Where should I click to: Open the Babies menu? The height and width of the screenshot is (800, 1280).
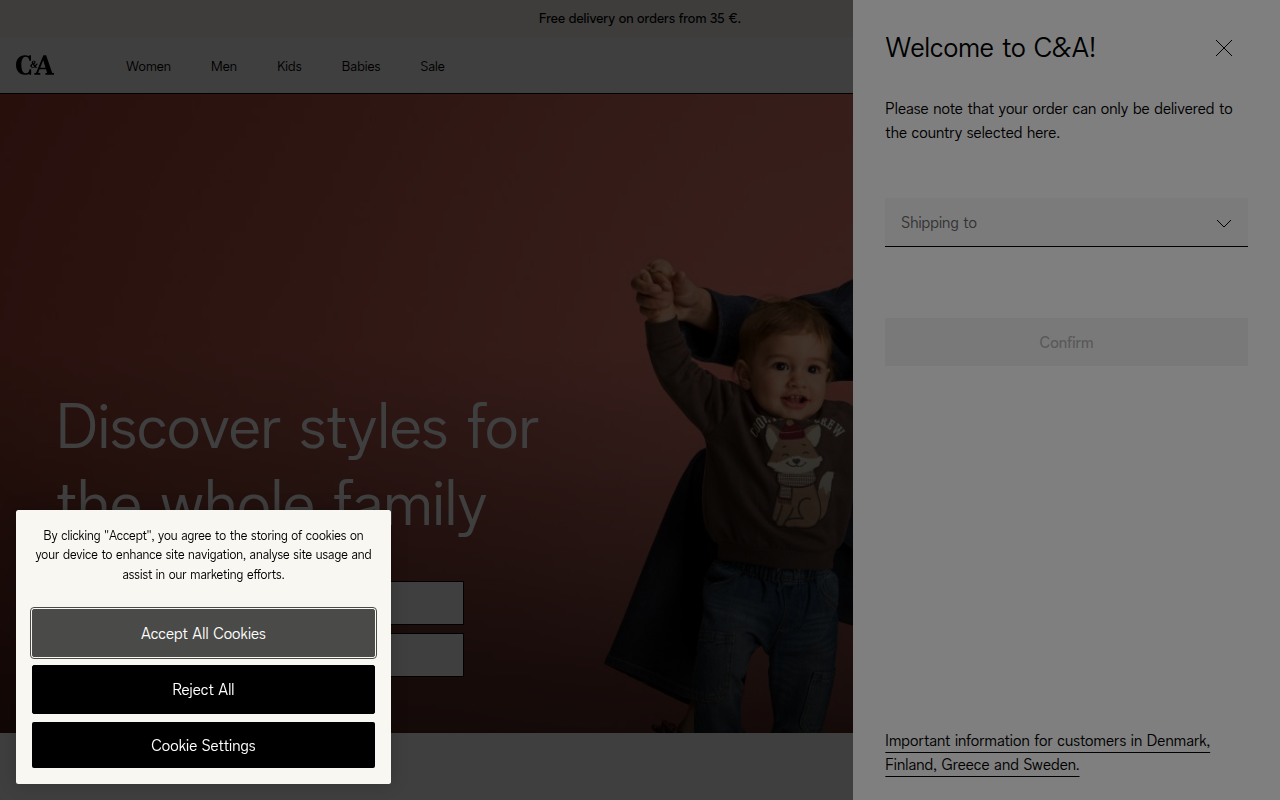pyautogui.click(x=361, y=66)
